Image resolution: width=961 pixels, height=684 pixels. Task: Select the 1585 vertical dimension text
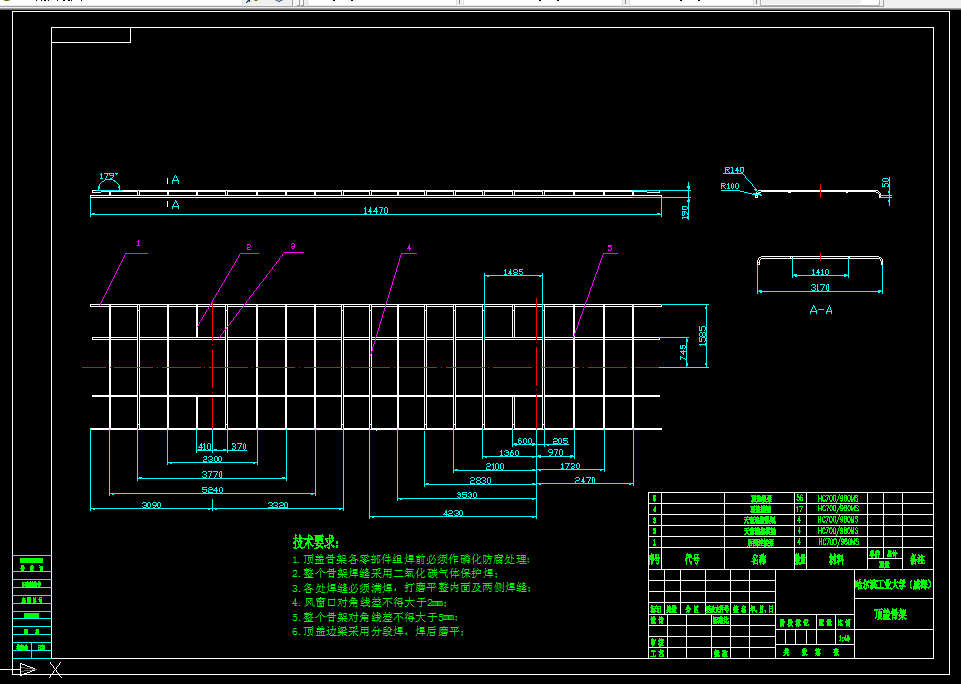[702, 335]
